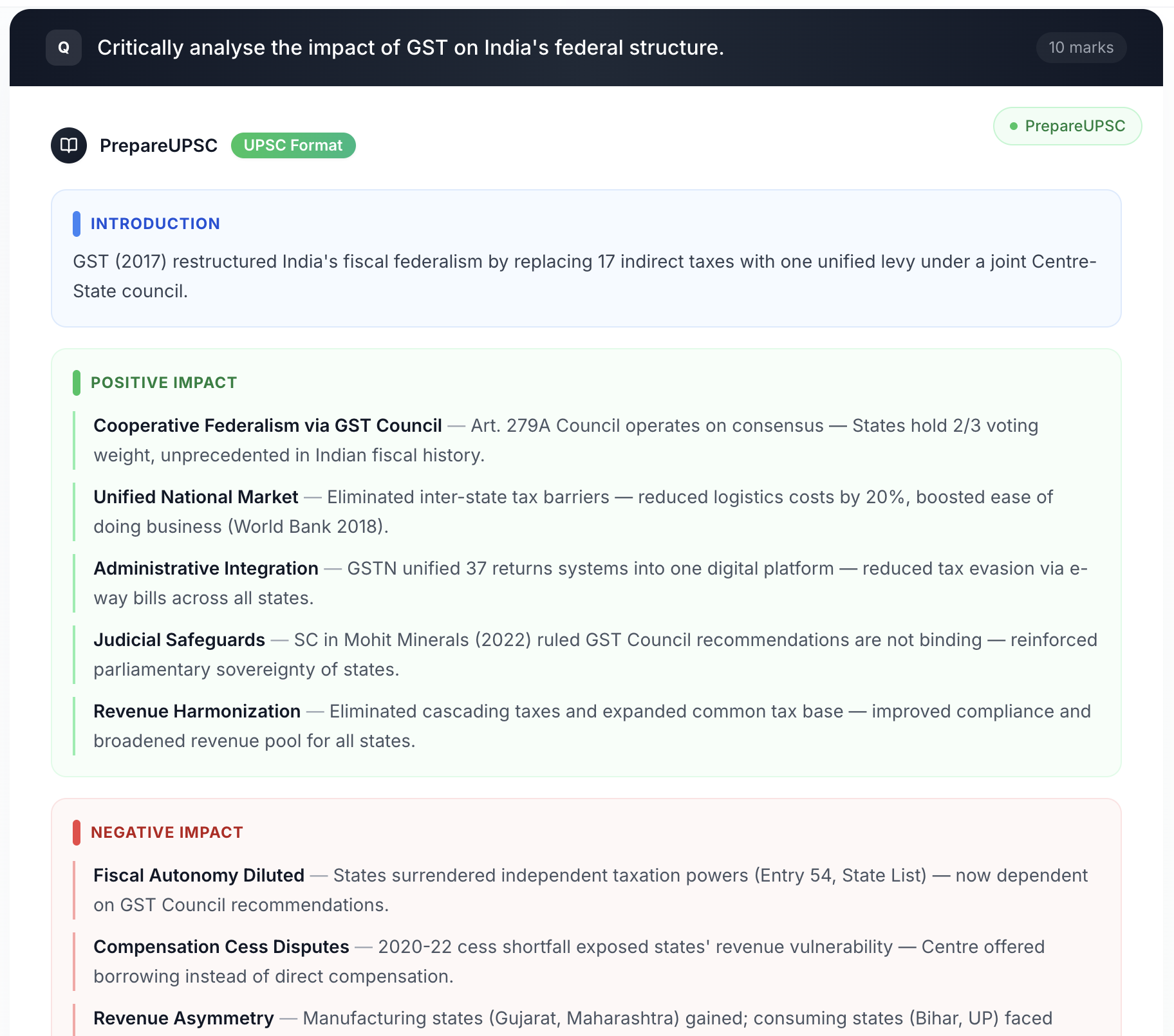Click the green status dot beside PrepareUPSC
Screen dimensions: 1174x1036
tap(1012, 125)
